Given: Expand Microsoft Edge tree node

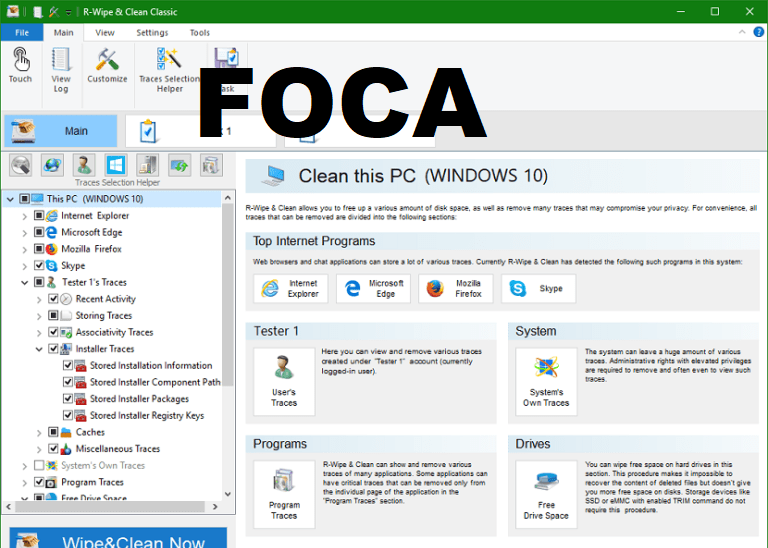Looking at the screenshot, I should pos(24,233).
